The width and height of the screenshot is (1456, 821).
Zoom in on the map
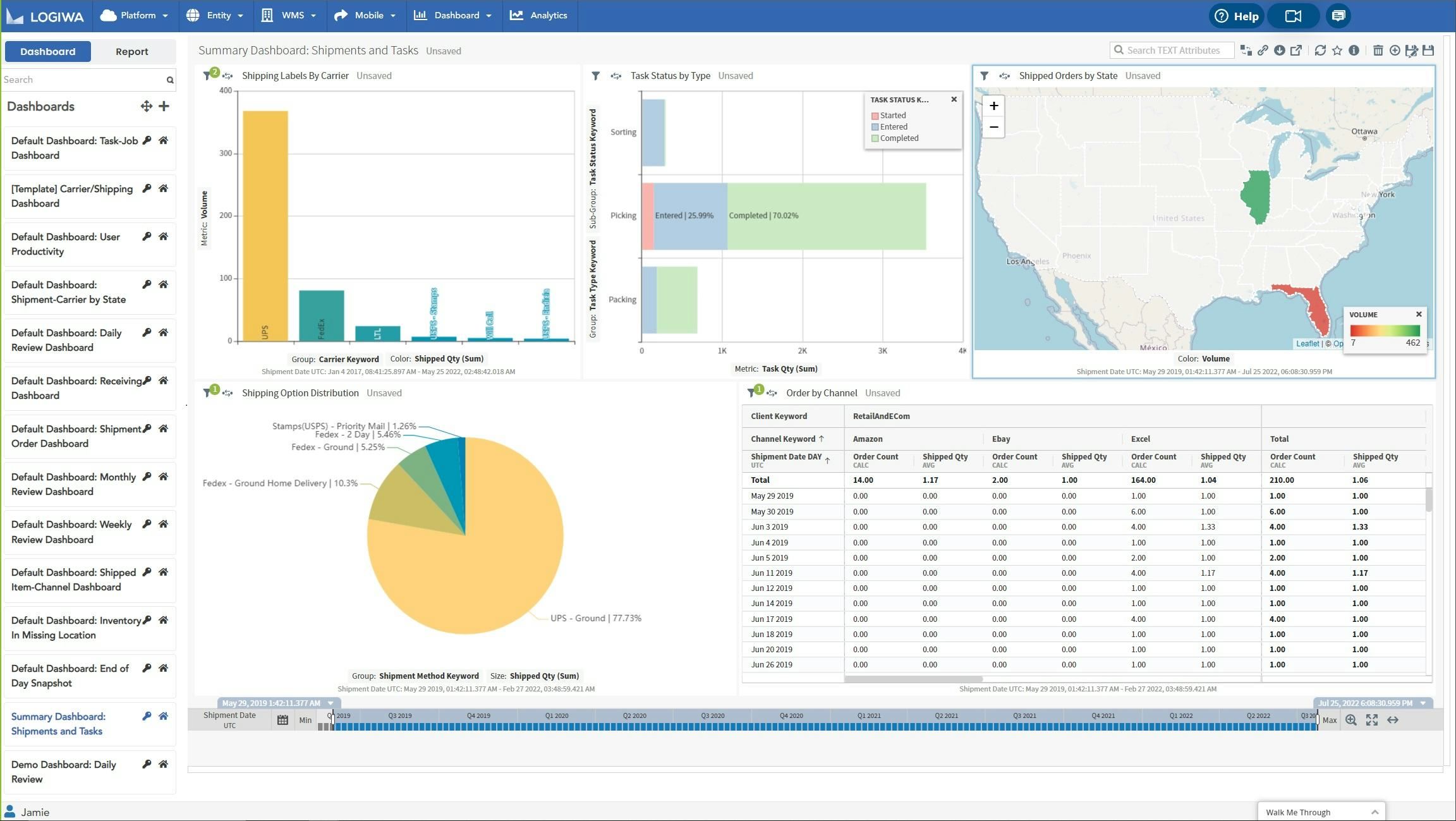993,106
